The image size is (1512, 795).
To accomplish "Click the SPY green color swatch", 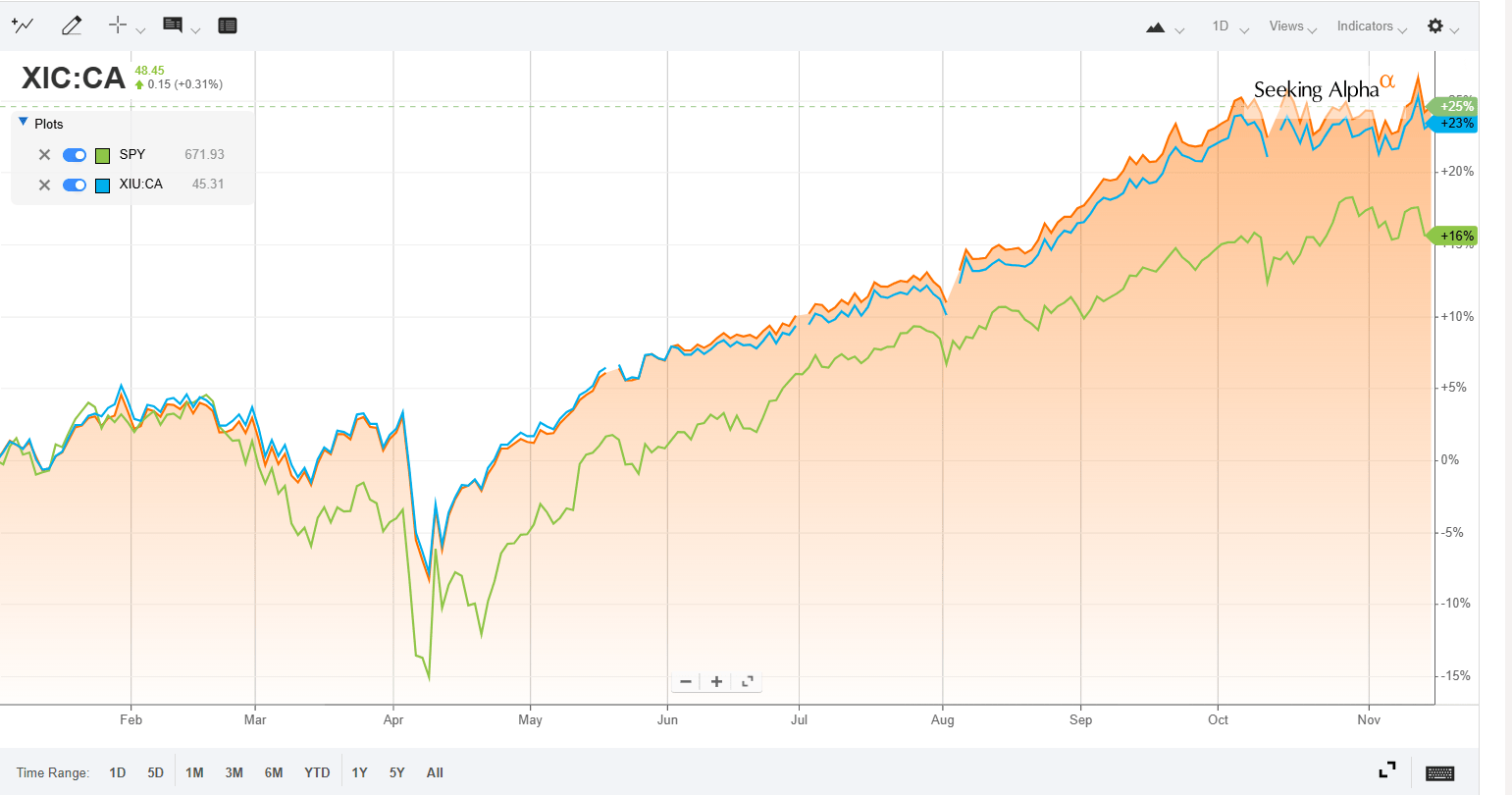I will (x=101, y=154).
